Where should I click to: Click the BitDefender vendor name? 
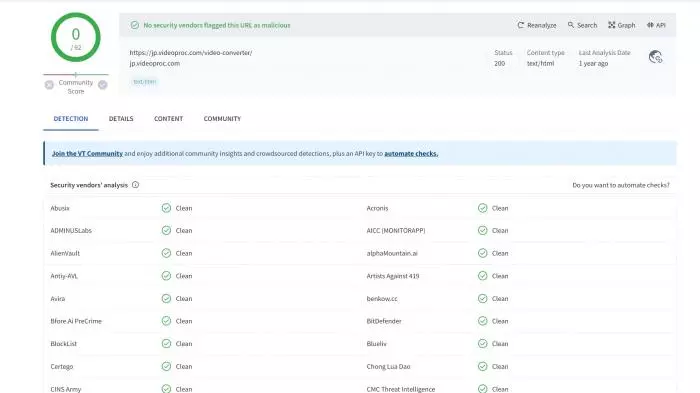(x=383, y=321)
